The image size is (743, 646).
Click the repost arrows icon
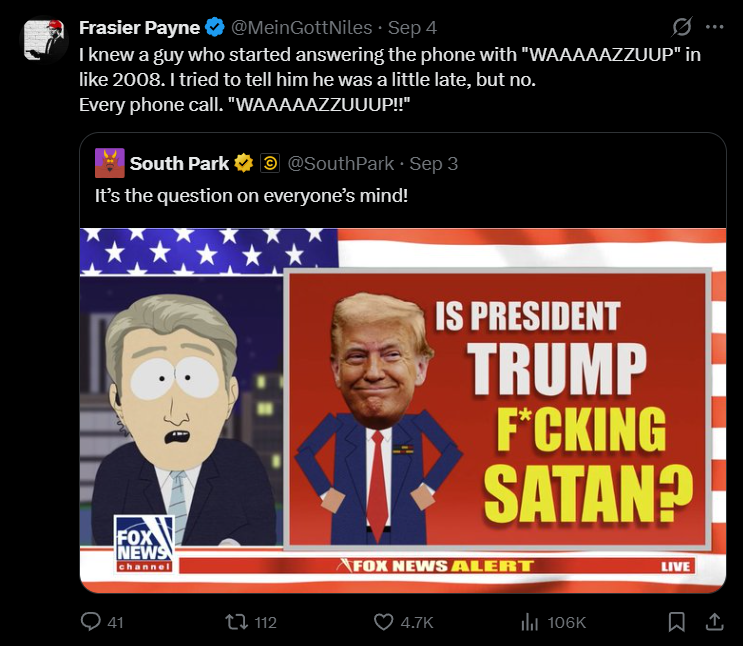click(236, 622)
